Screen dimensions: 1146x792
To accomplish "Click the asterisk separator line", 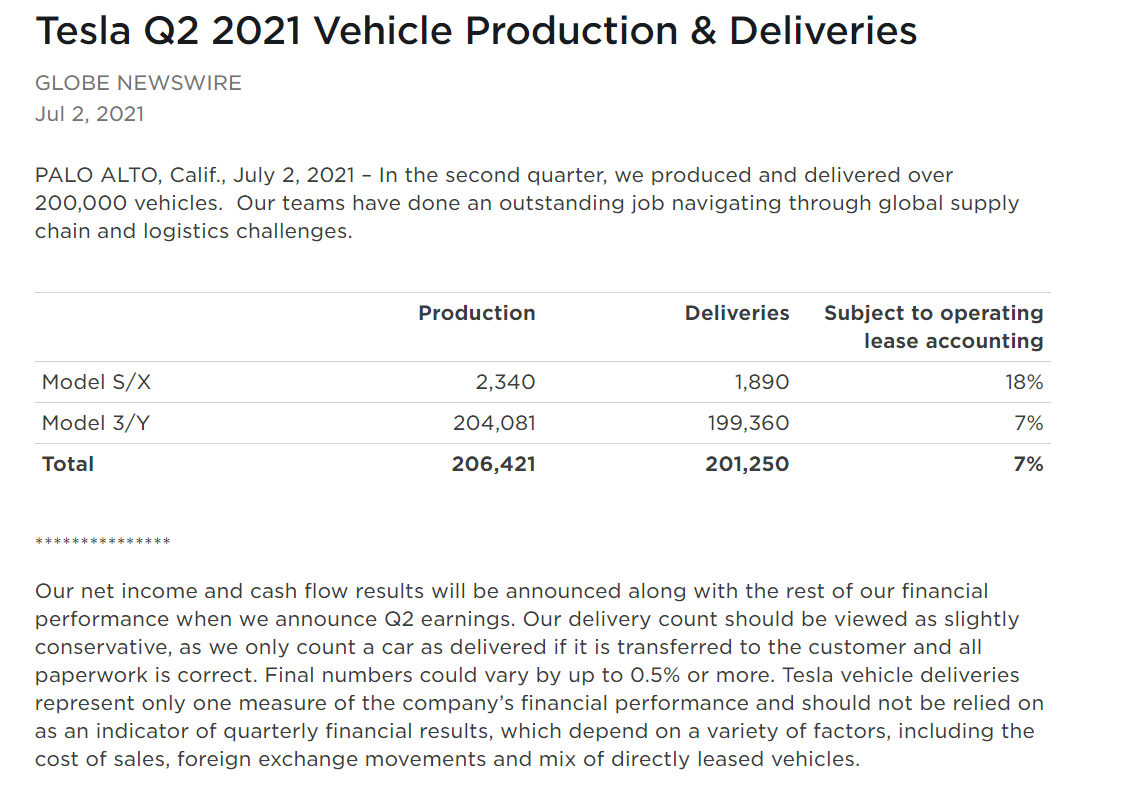I will tap(103, 541).
